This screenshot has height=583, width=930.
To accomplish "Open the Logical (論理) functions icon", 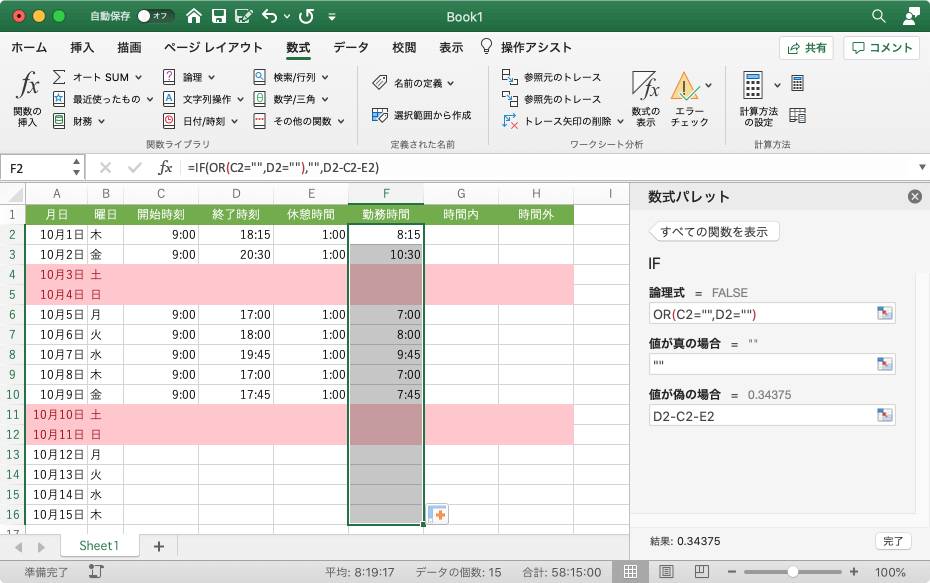I will point(169,77).
